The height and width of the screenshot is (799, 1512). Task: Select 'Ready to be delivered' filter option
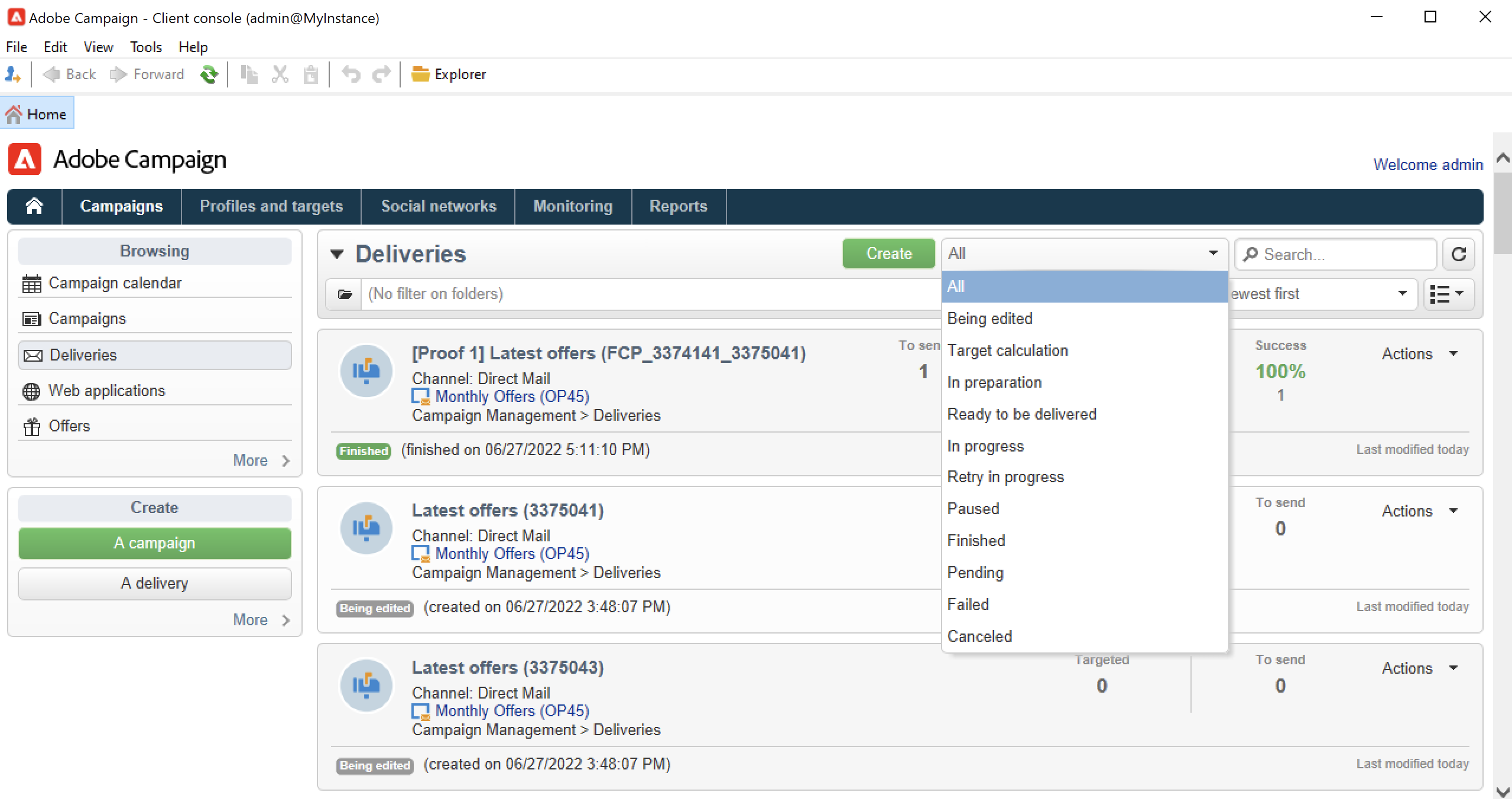(1021, 414)
